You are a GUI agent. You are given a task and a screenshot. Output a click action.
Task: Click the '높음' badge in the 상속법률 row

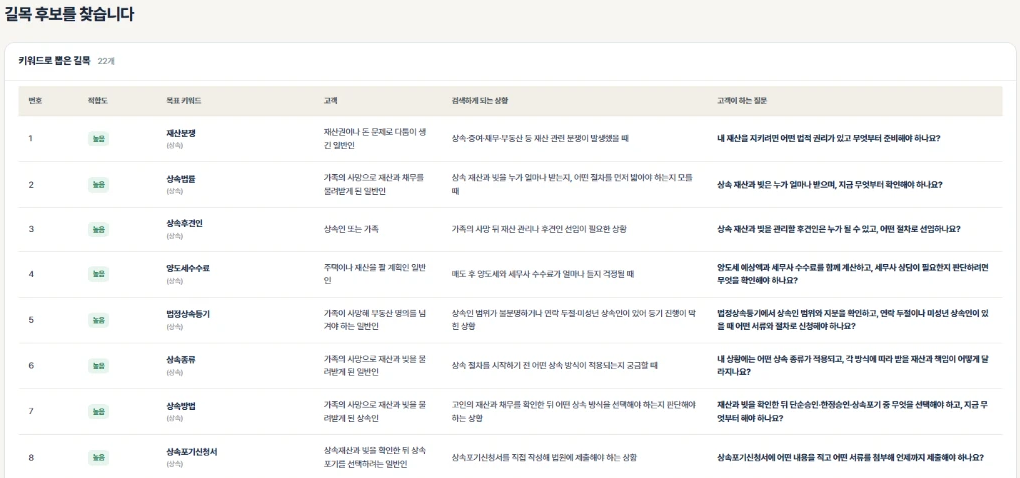coord(98,185)
